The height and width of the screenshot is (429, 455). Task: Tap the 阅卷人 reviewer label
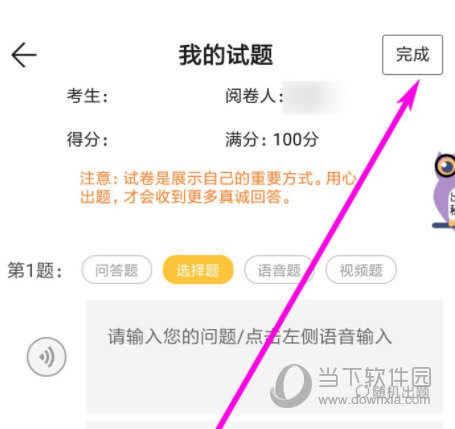point(254,96)
